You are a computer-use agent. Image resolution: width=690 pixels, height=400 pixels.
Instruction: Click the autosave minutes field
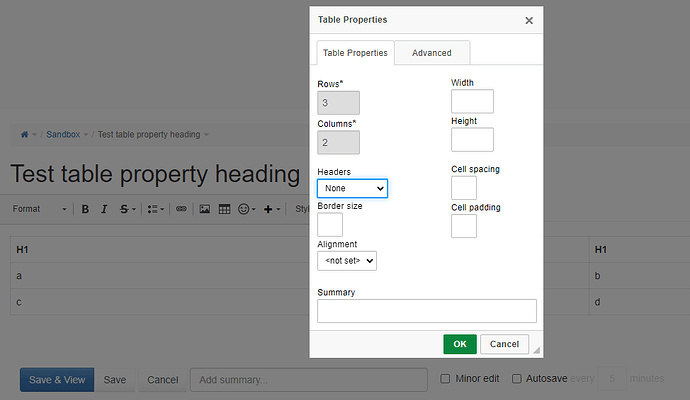tap(612, 378)
